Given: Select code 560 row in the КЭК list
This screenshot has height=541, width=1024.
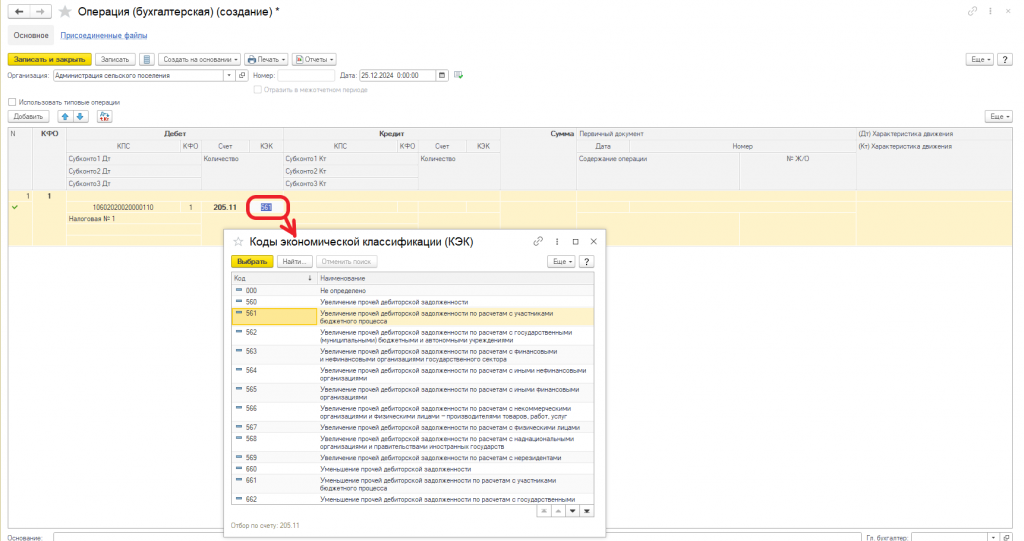Looking at the screenshot, I should tap(413, 302).
